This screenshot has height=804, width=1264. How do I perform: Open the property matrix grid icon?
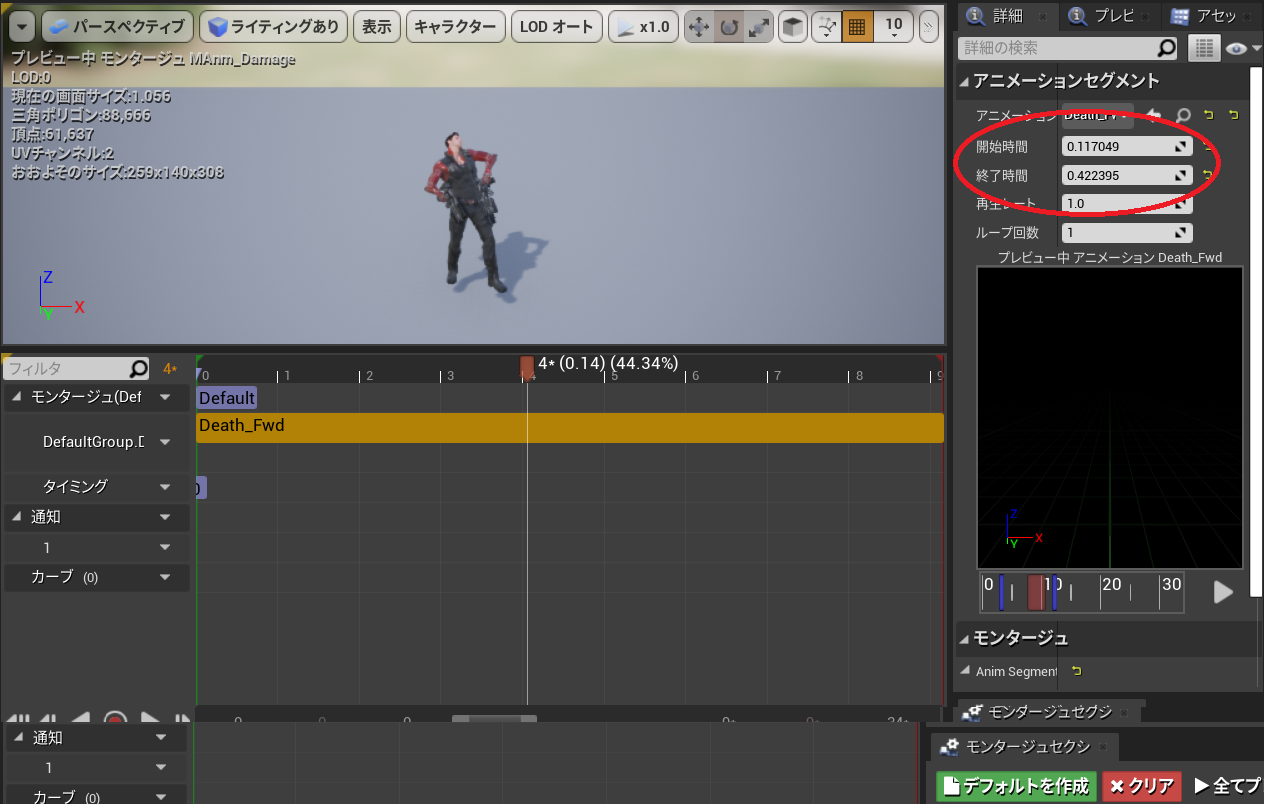tap(1203, 47)
